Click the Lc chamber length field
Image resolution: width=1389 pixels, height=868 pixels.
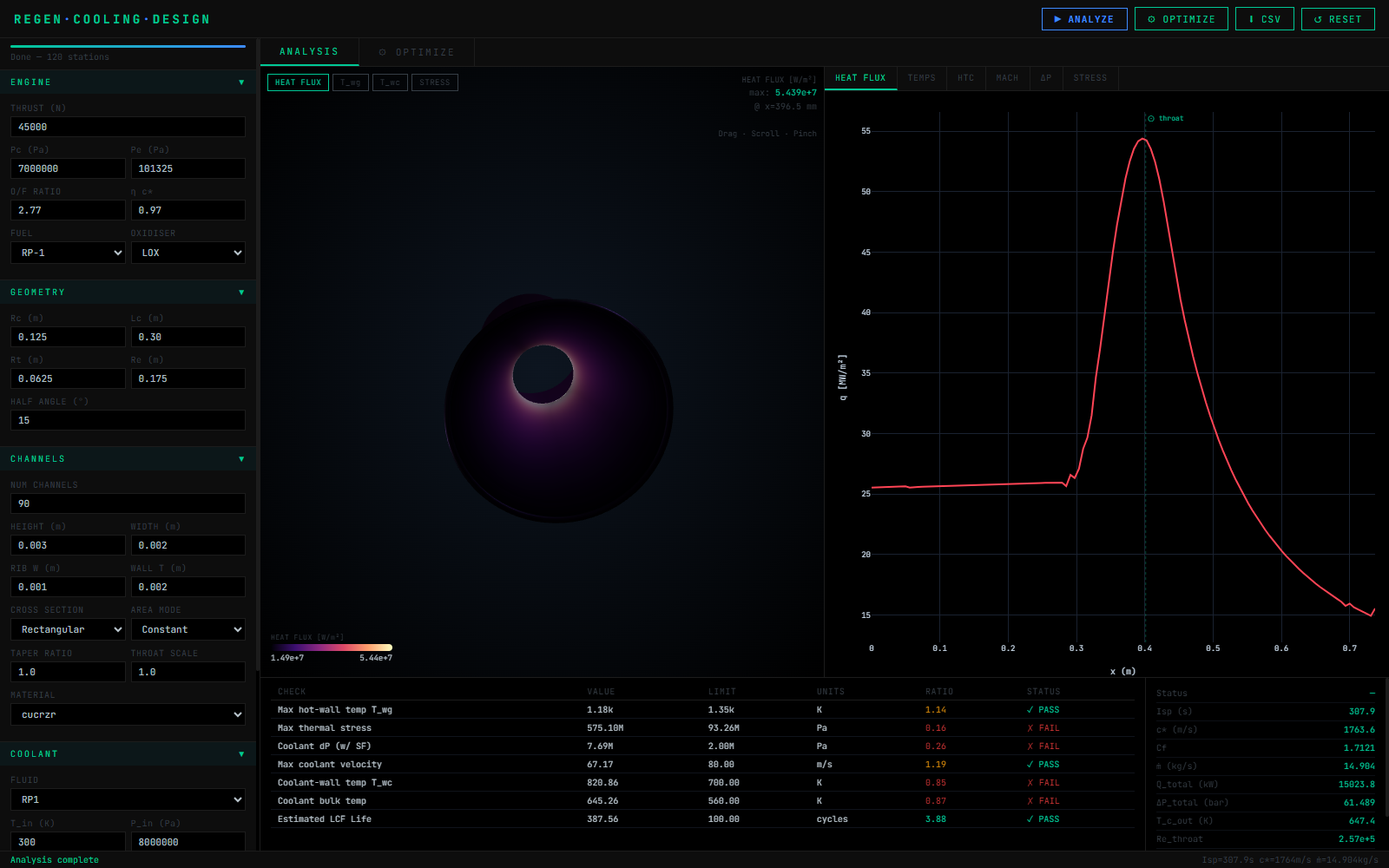pyautogui.click(x=188, y=337)
